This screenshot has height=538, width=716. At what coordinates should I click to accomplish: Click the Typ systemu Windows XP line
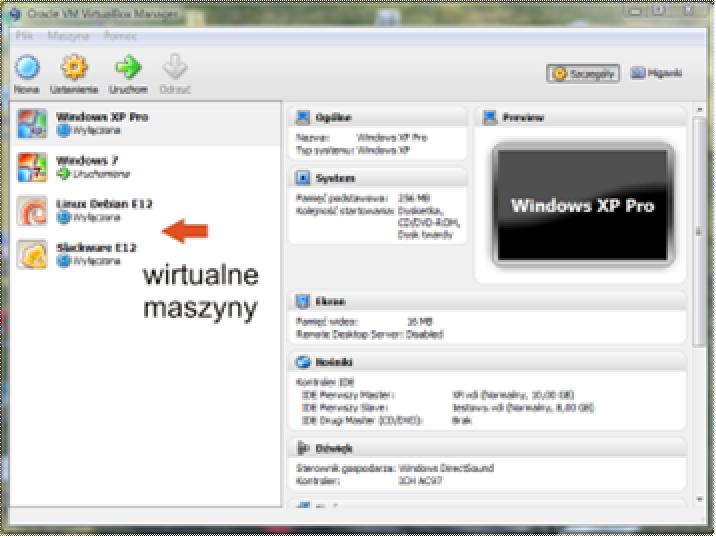353,150
